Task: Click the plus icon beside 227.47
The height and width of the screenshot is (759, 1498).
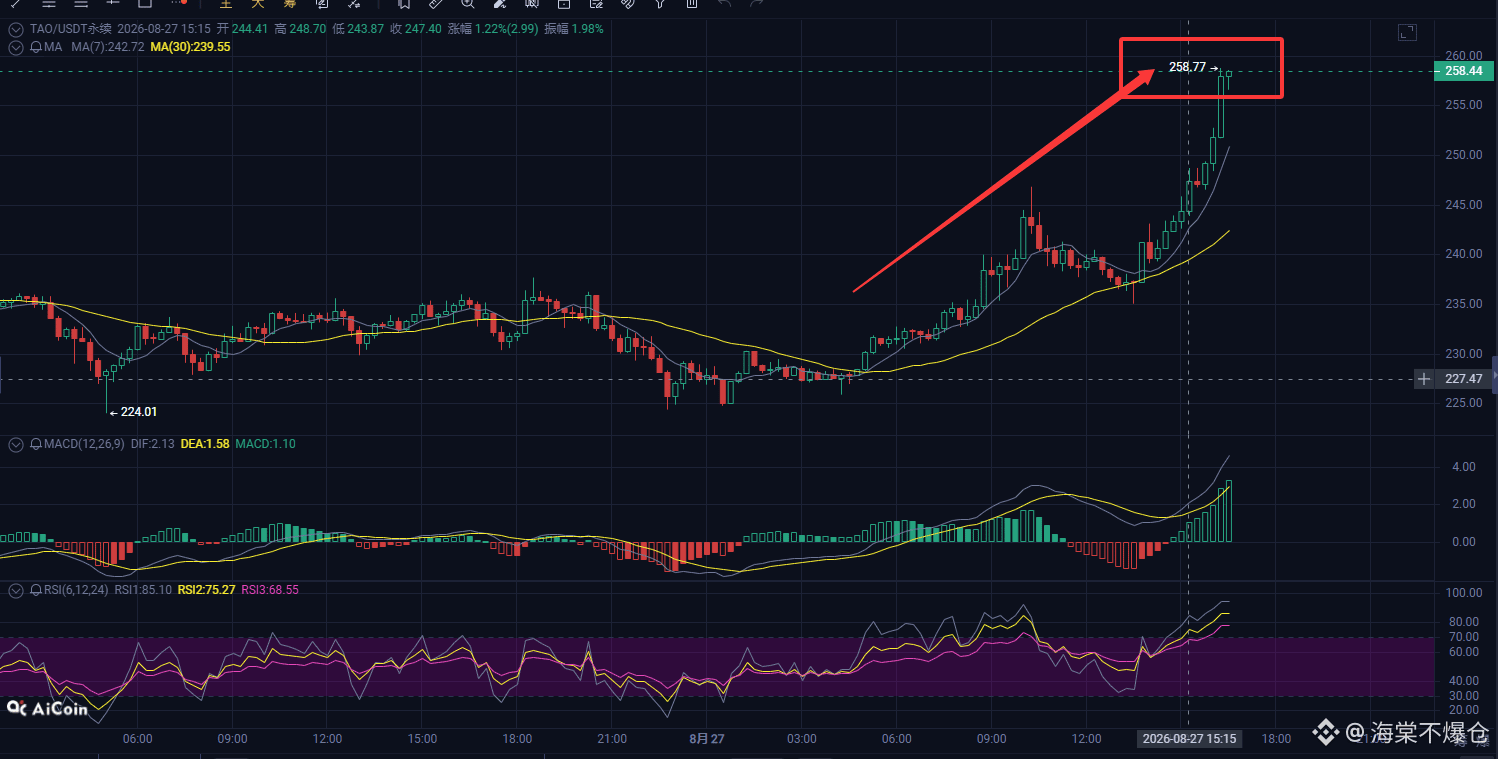Action: pos(1424,379)
